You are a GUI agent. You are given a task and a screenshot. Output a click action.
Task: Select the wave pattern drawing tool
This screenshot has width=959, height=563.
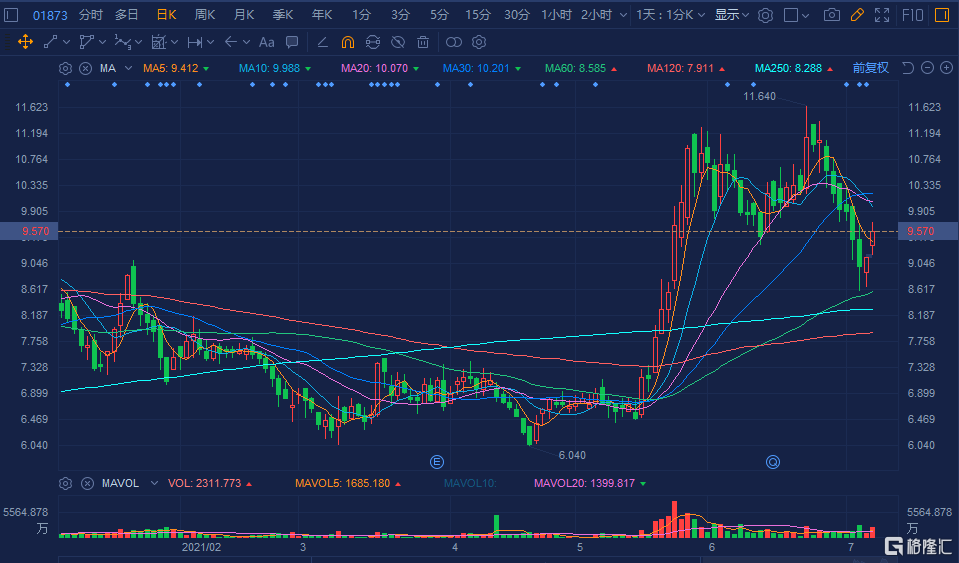pos(122,42)
